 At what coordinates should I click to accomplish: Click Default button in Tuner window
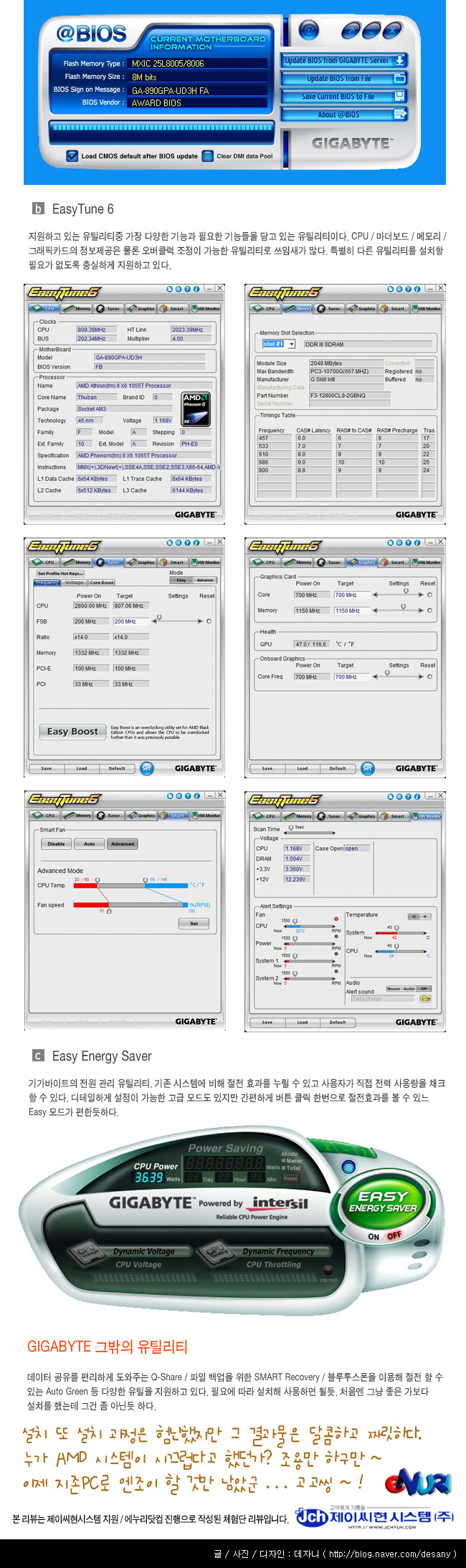pos(117,768)
